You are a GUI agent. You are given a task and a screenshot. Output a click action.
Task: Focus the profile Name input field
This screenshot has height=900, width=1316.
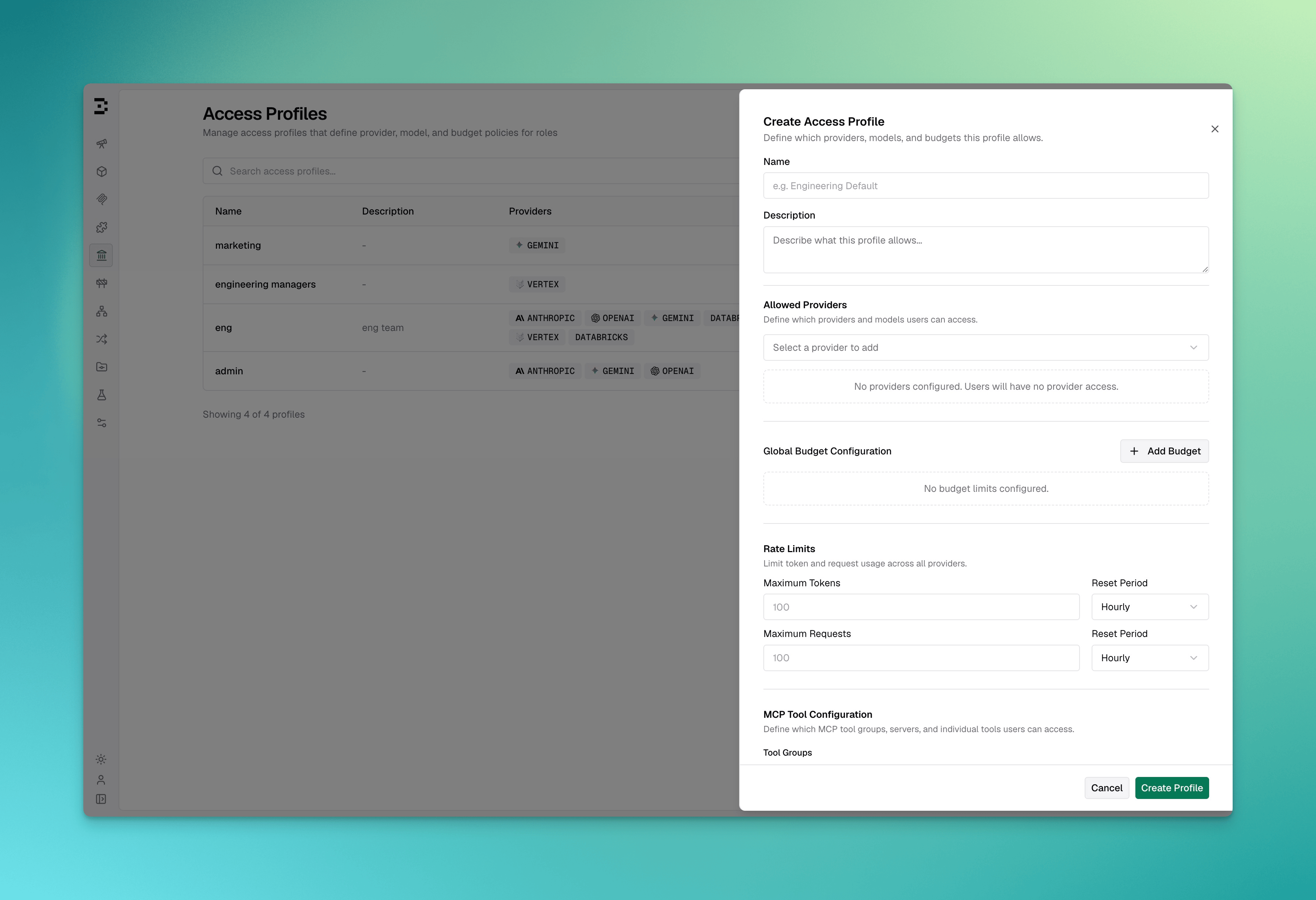pos(986,186)
